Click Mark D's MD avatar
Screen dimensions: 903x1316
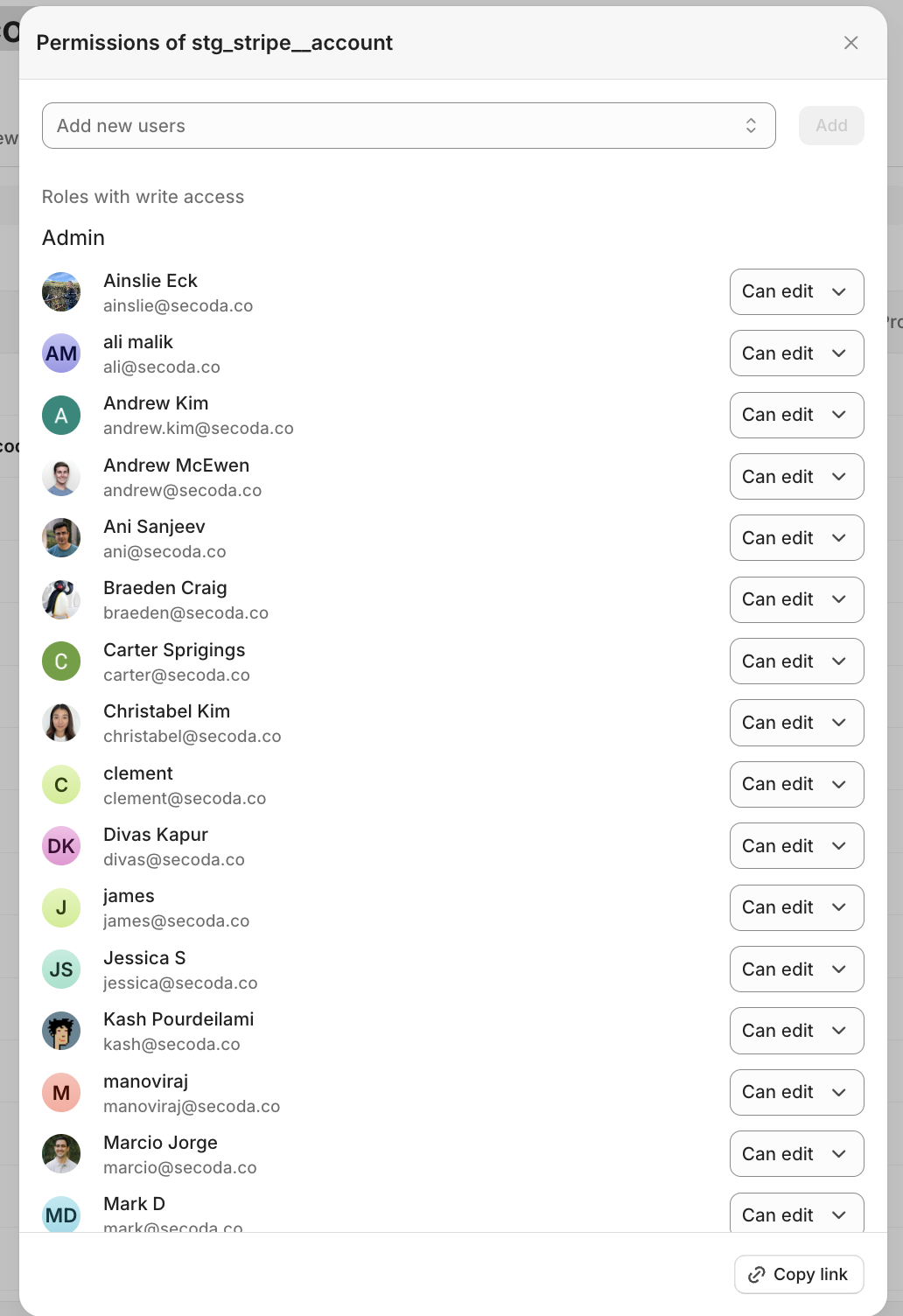click(61, 1214)
